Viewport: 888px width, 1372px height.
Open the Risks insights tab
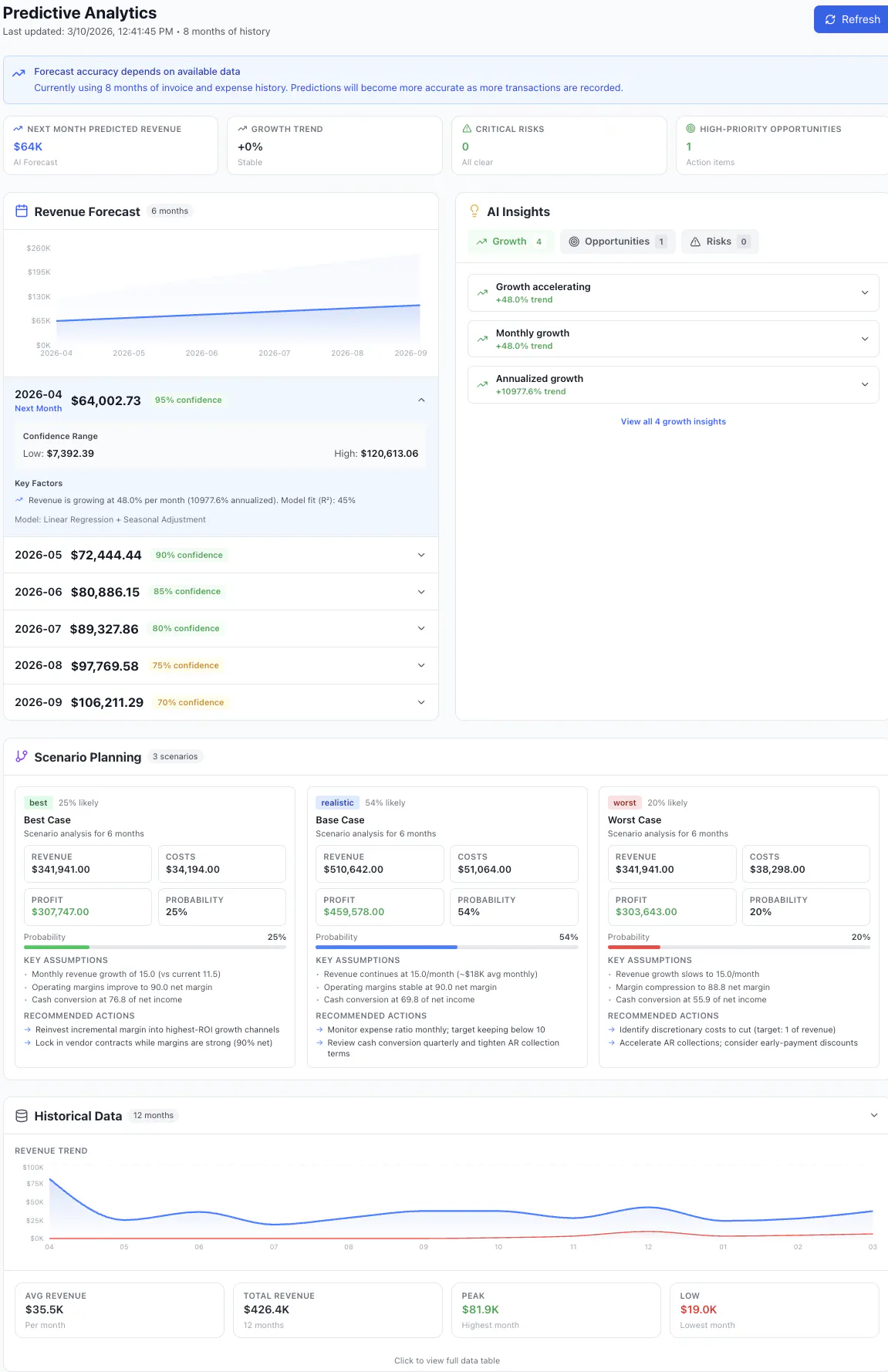click(x=720, y=242)
